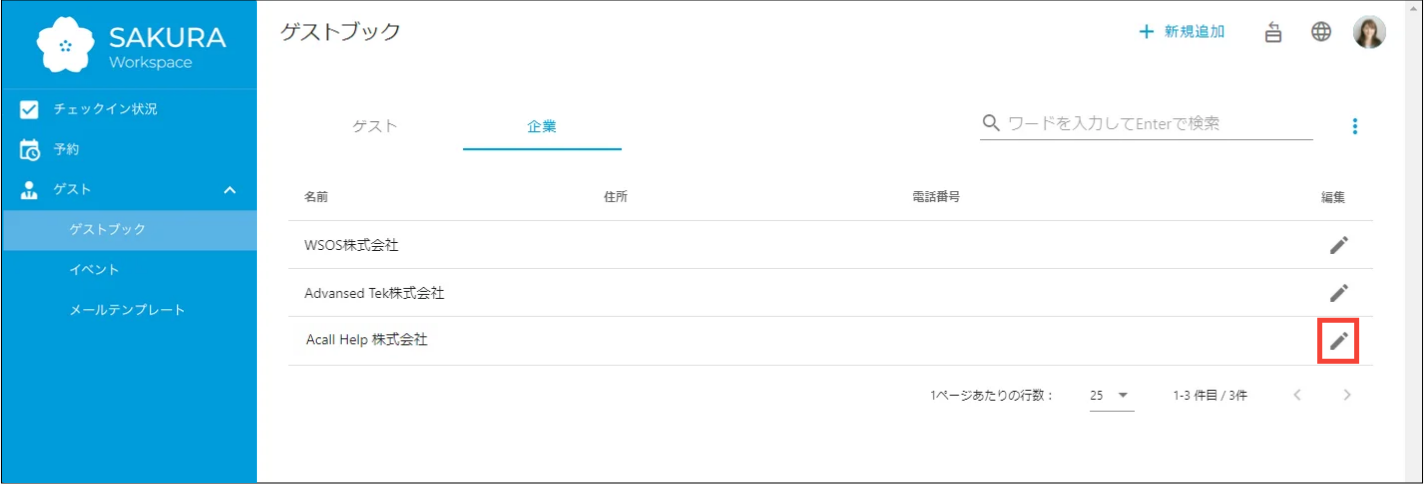Focus the keyword search input field

1158,124
